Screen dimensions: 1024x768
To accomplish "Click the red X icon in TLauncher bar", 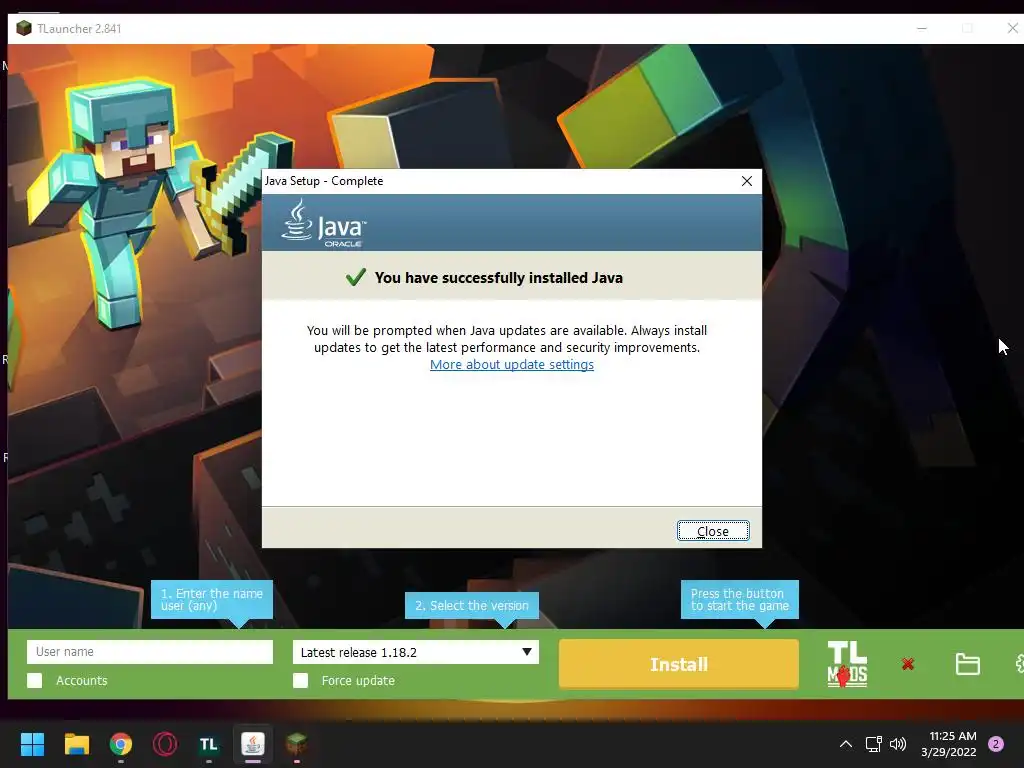I will (x=908, y=664).
